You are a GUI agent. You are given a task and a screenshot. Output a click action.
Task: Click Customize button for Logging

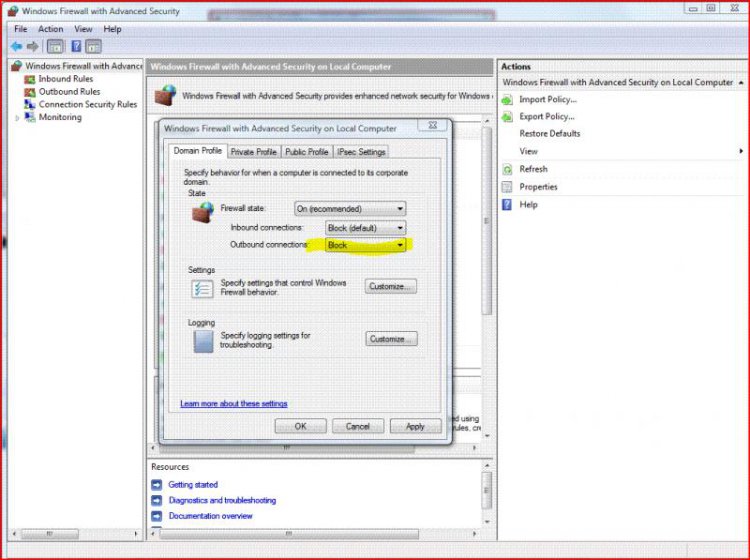tap(390, 339)
